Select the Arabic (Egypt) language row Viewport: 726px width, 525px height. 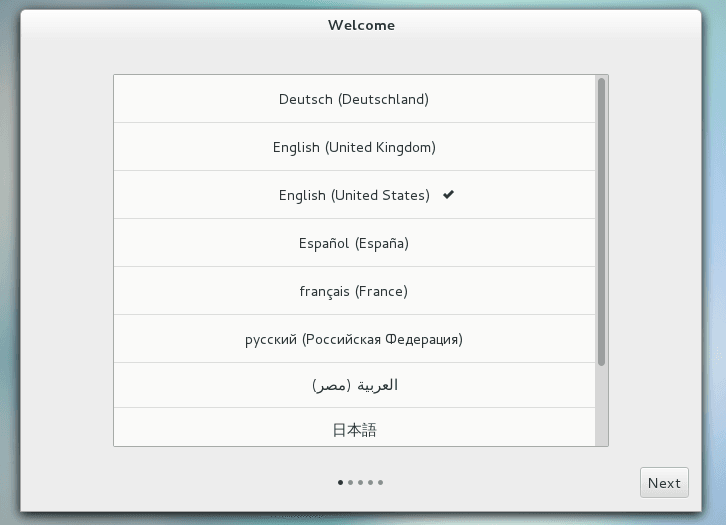354,385
